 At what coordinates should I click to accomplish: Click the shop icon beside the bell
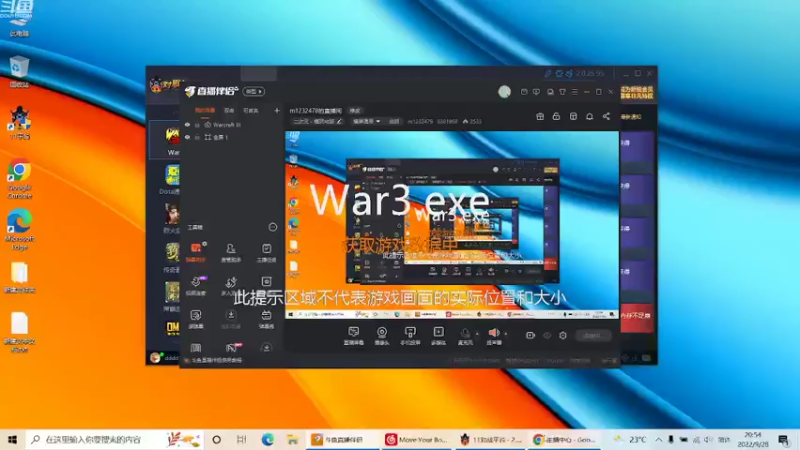(573, 116)
